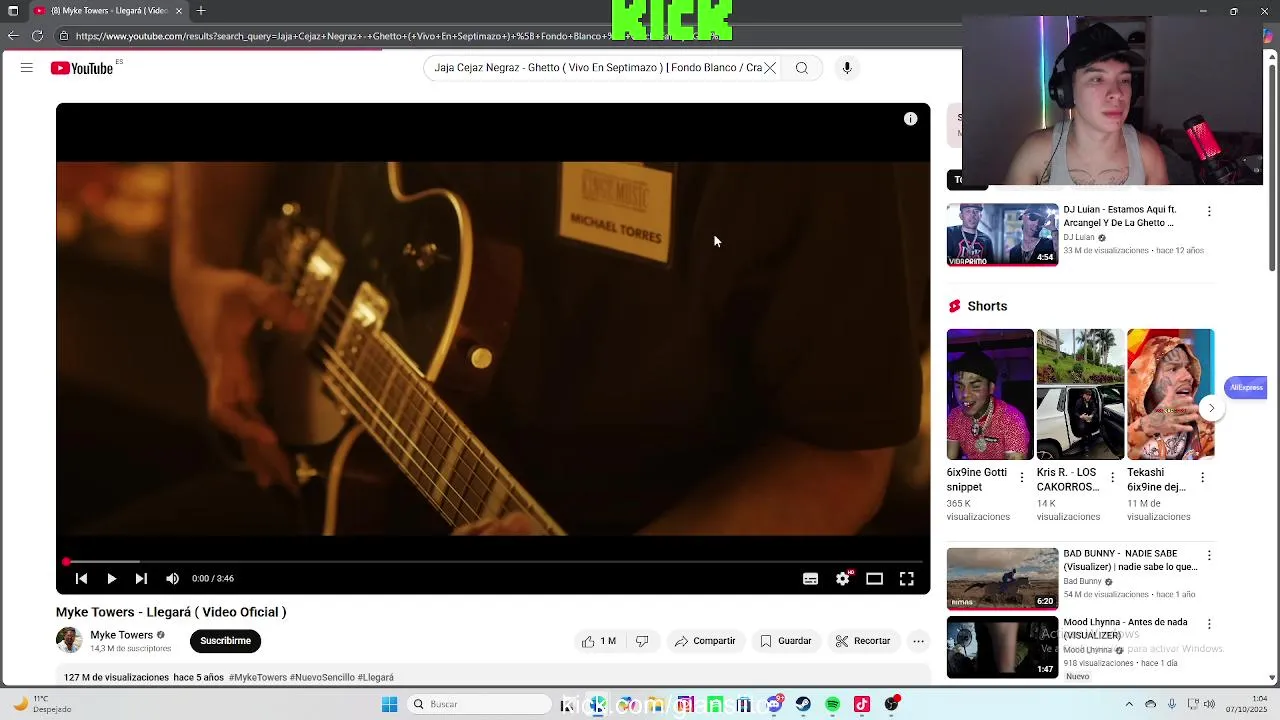Select the Myke Towers - Llegará tab
This screenshot has height=720, width=1280.
tap(108, 11)
